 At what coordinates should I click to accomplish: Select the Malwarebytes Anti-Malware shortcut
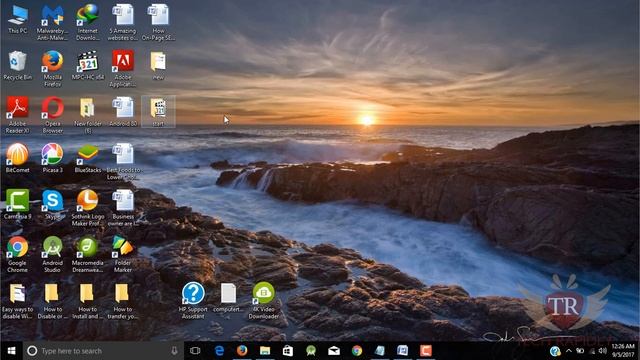[x=53, y=23]
